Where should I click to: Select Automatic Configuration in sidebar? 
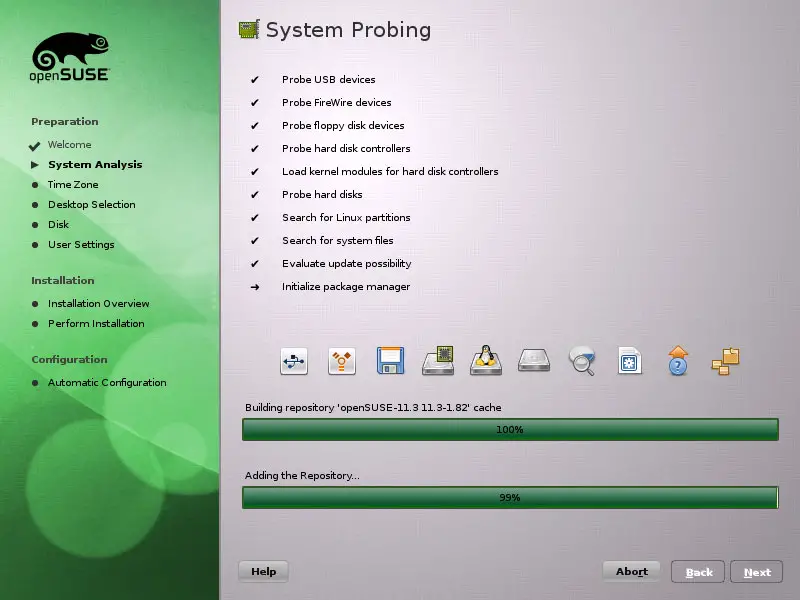107,383
